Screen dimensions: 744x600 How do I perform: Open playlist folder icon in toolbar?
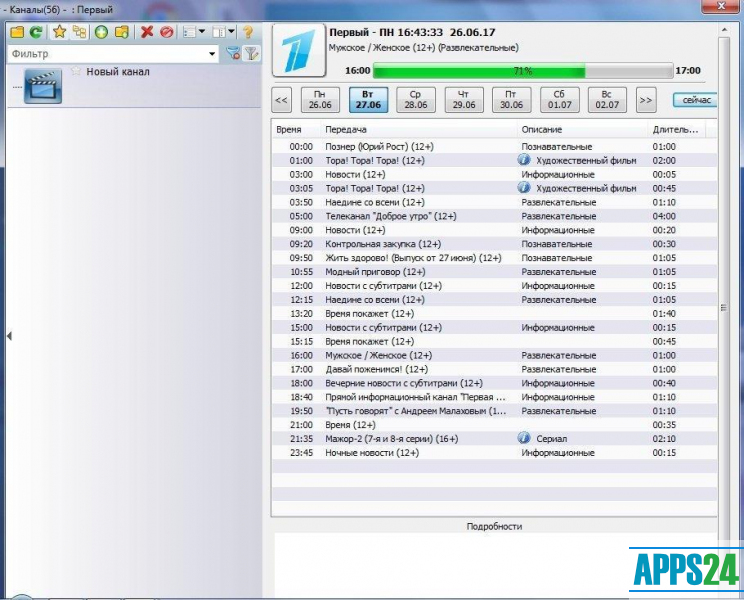(x=18, y=32)
